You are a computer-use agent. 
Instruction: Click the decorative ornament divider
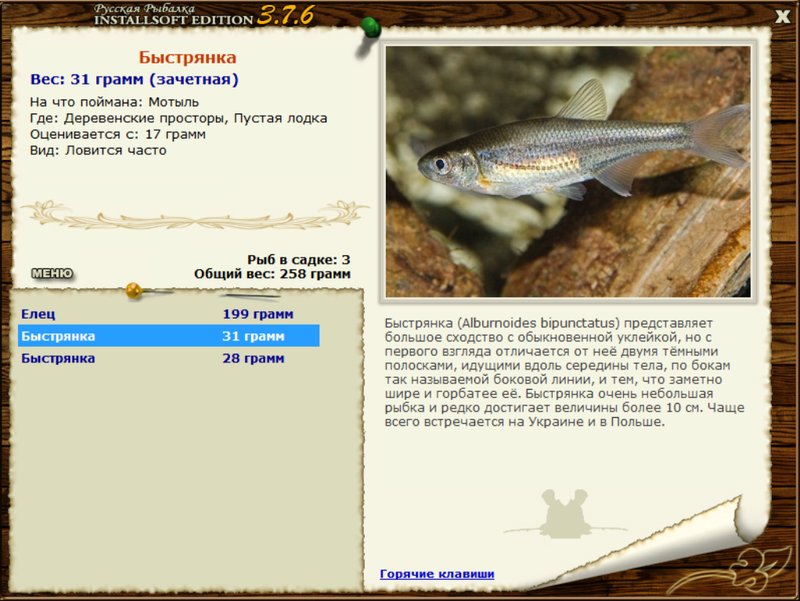[x=194, y=215]
